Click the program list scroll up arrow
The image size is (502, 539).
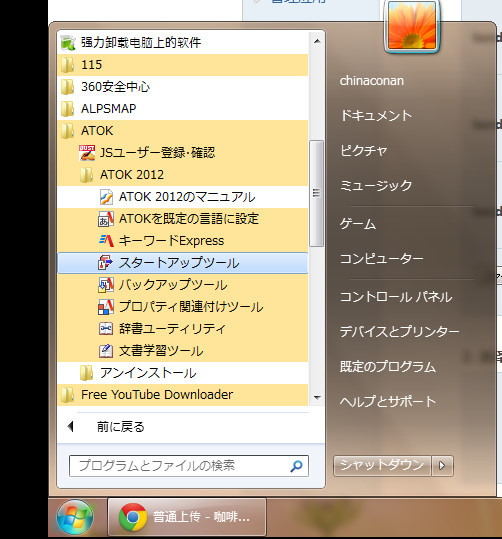pyautogui.click(x=317, y=41)
